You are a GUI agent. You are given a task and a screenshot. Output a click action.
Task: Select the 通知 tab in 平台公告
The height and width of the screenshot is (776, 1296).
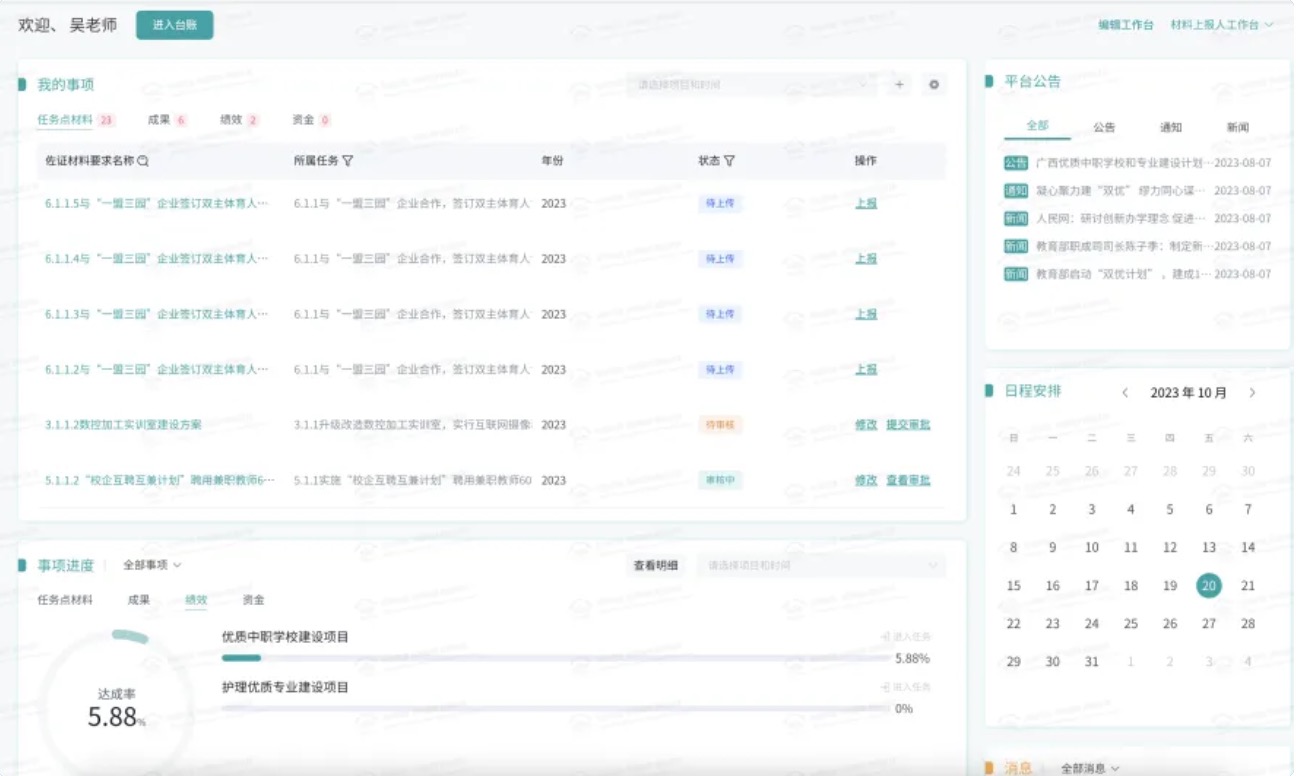coord(1171,127)
